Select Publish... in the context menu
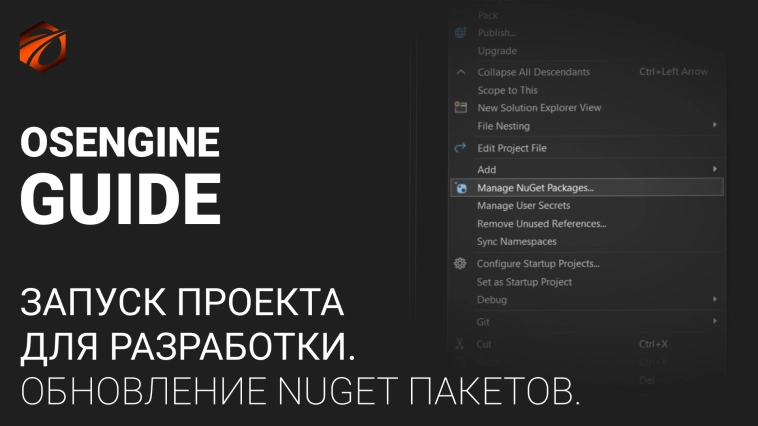The width and height of the screenshot is (758, 426). [496, 33]
